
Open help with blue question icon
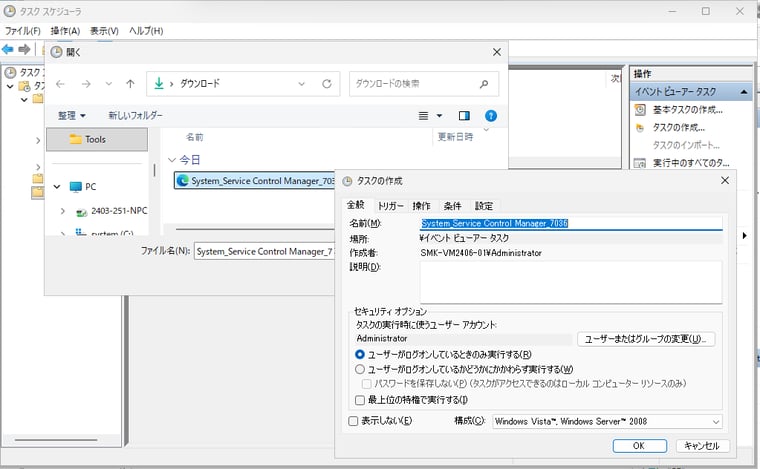click(x=491, y=115)
